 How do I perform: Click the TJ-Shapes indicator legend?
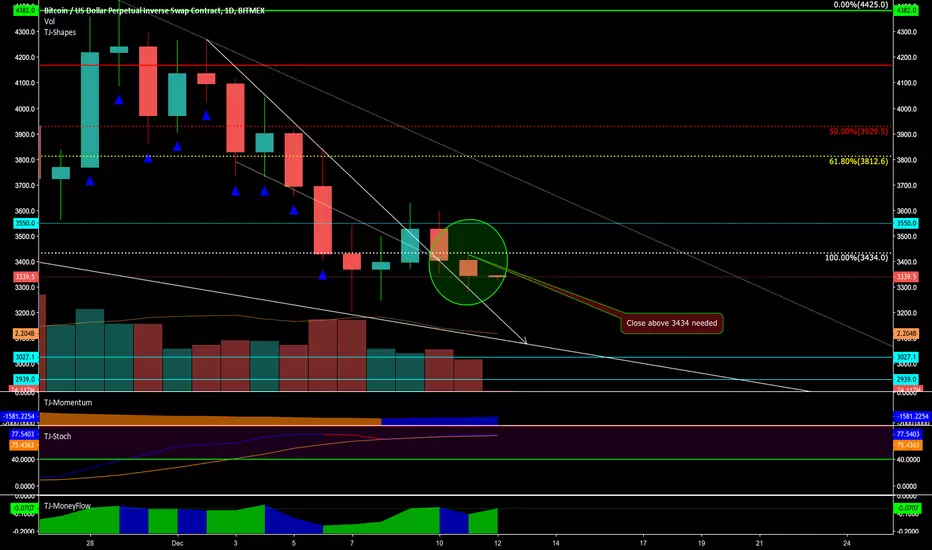point(60,32)
